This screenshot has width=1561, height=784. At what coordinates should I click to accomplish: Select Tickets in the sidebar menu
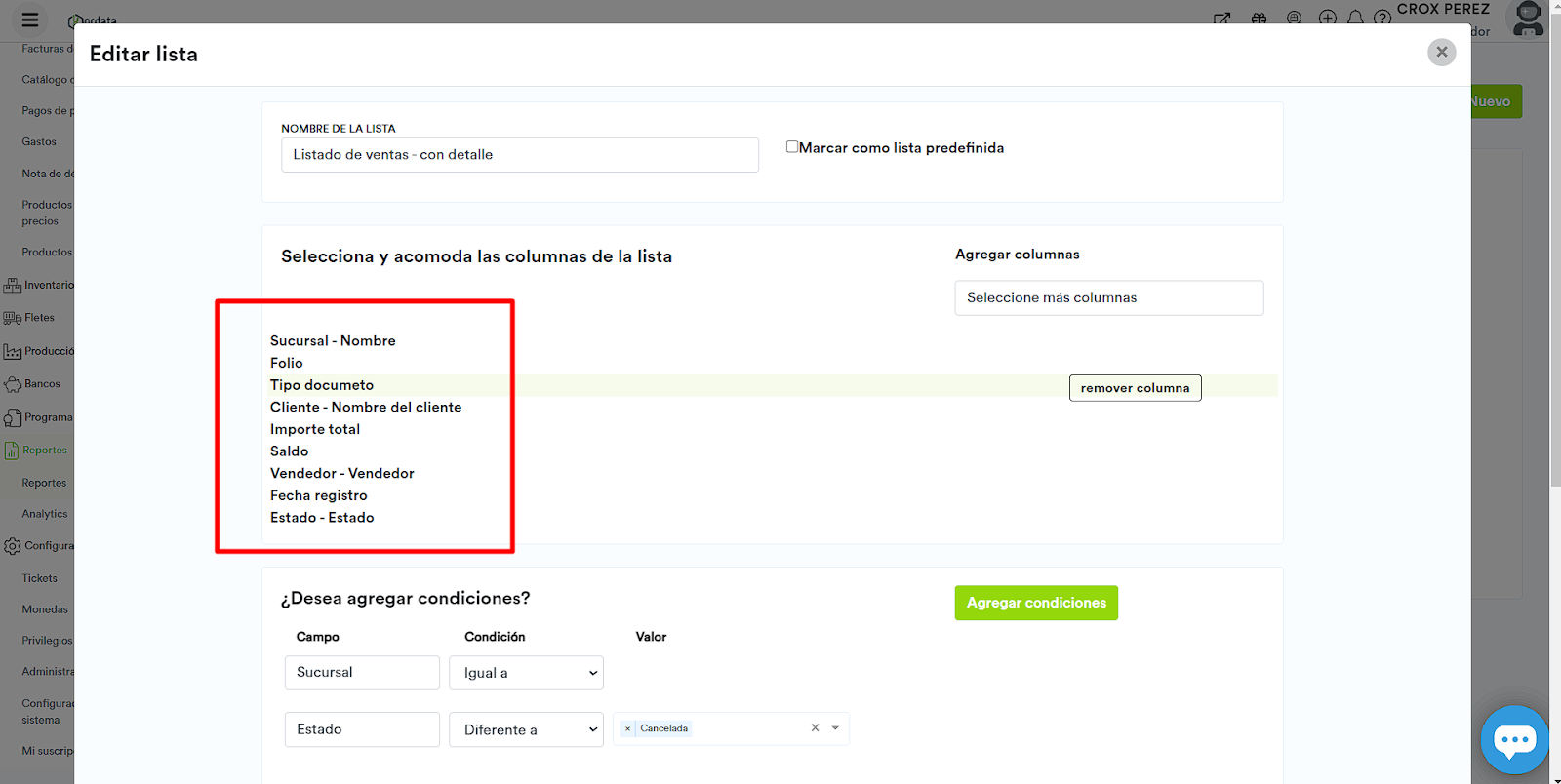click(x=40, y=578)
